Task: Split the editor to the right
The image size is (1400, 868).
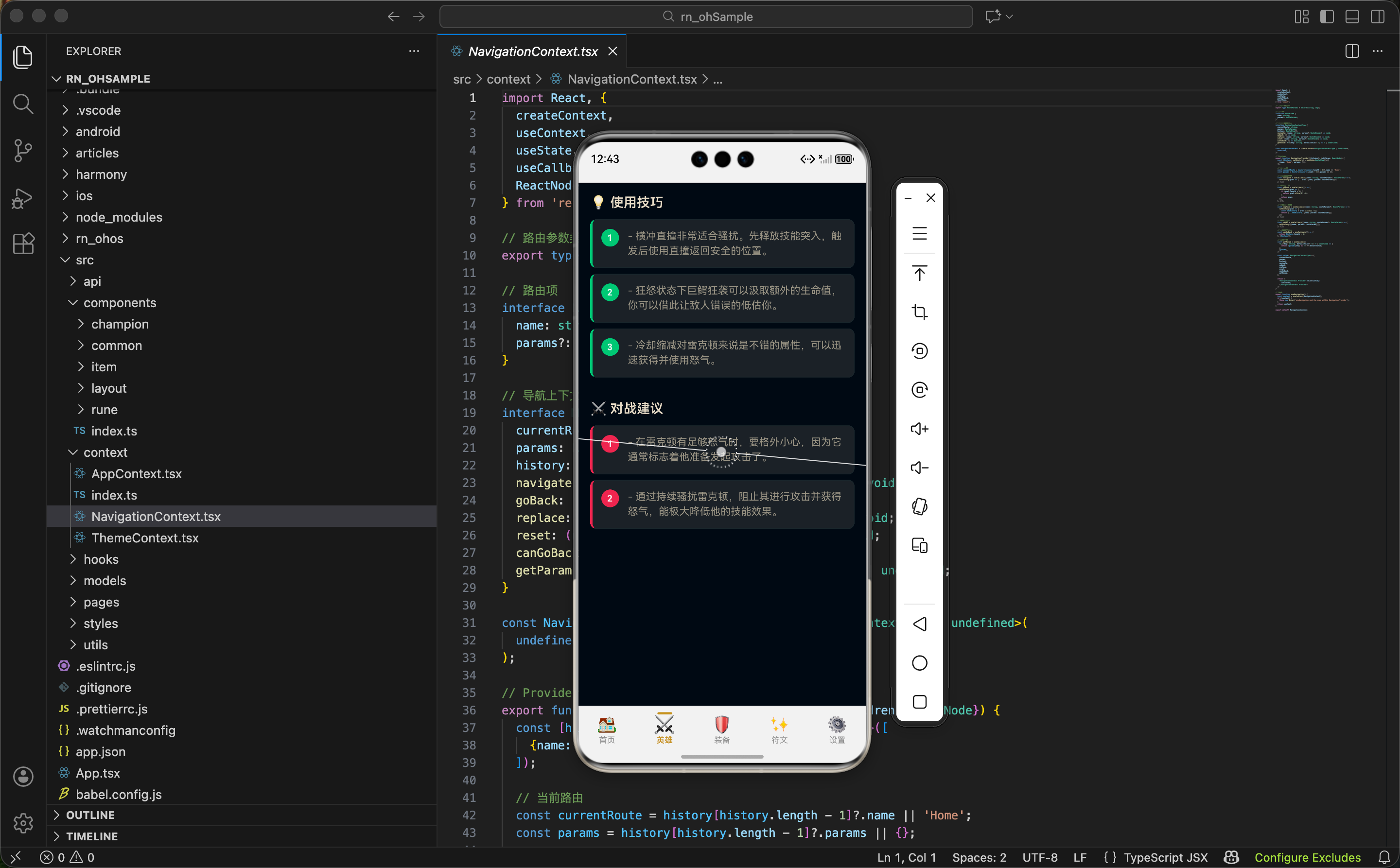Action: 1352,51
